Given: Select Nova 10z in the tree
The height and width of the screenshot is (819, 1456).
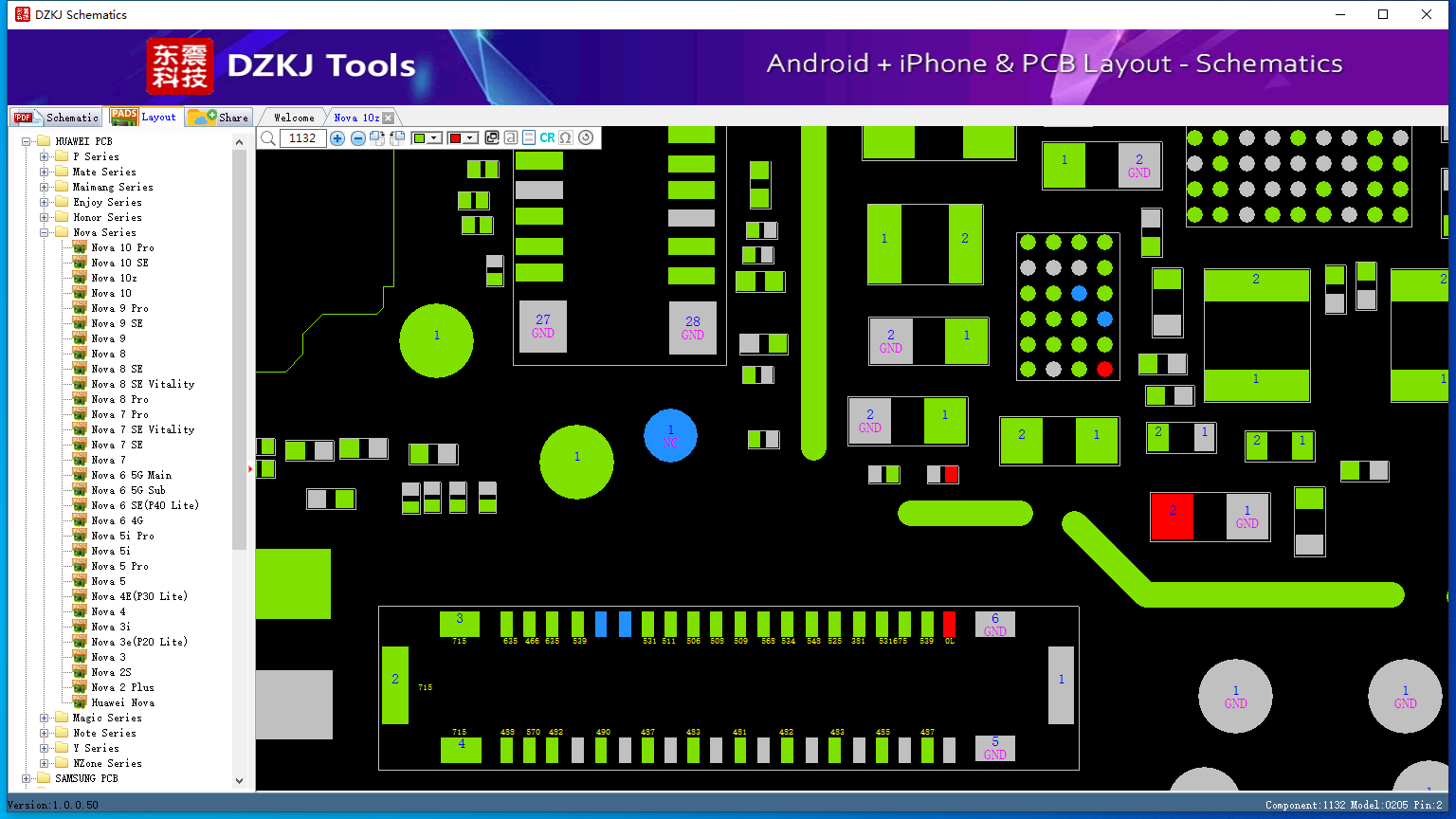Looking at the screenshot, I should point(114,278).
